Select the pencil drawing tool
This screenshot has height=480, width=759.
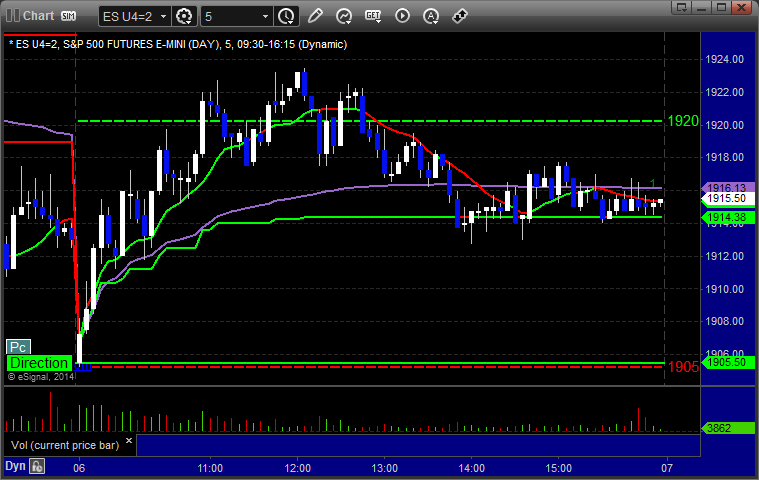tap(315, 16)
